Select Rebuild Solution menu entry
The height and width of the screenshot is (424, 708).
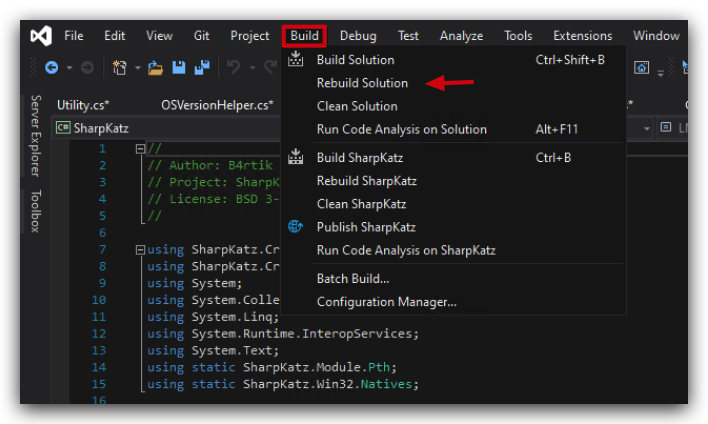[x=453, y=83]
